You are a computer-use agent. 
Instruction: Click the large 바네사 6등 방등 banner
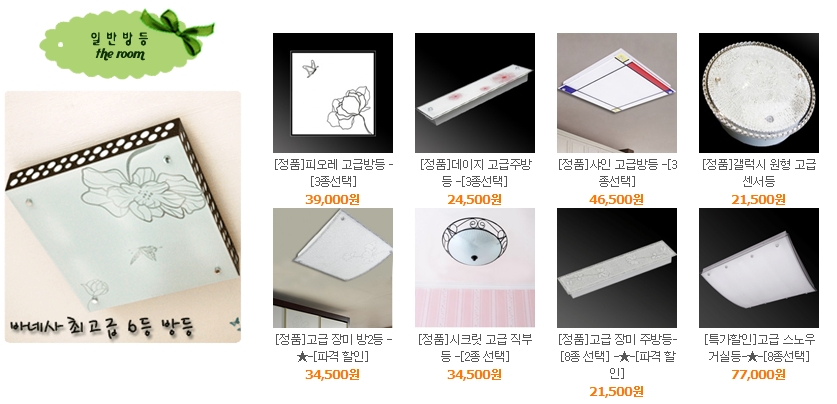(x=123, y=217)
